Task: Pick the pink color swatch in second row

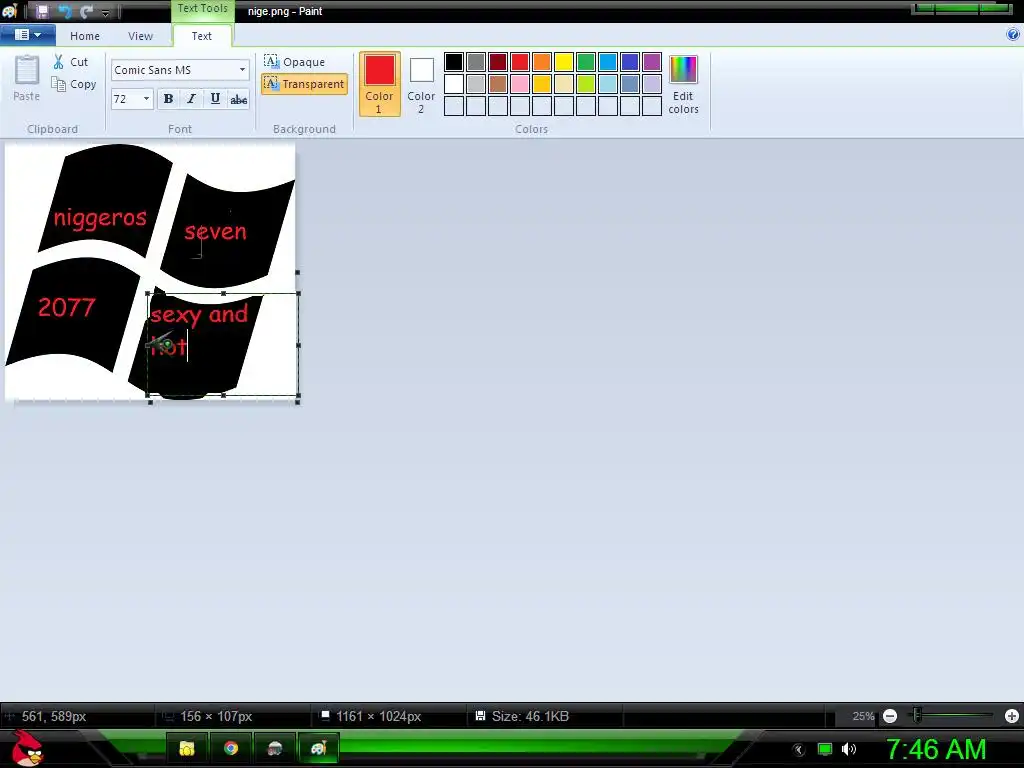Action: (520, 84)
